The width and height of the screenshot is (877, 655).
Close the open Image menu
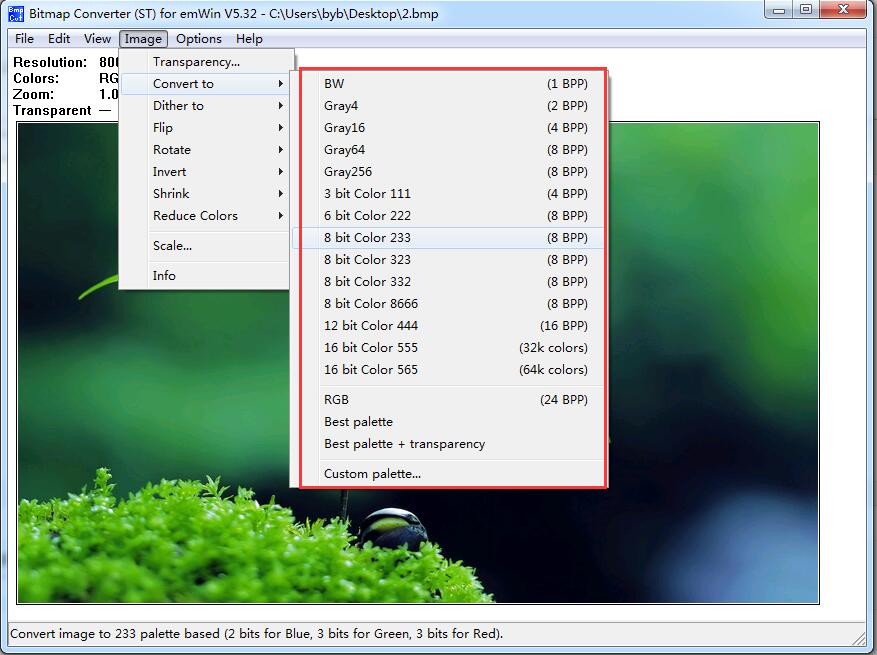143,39
